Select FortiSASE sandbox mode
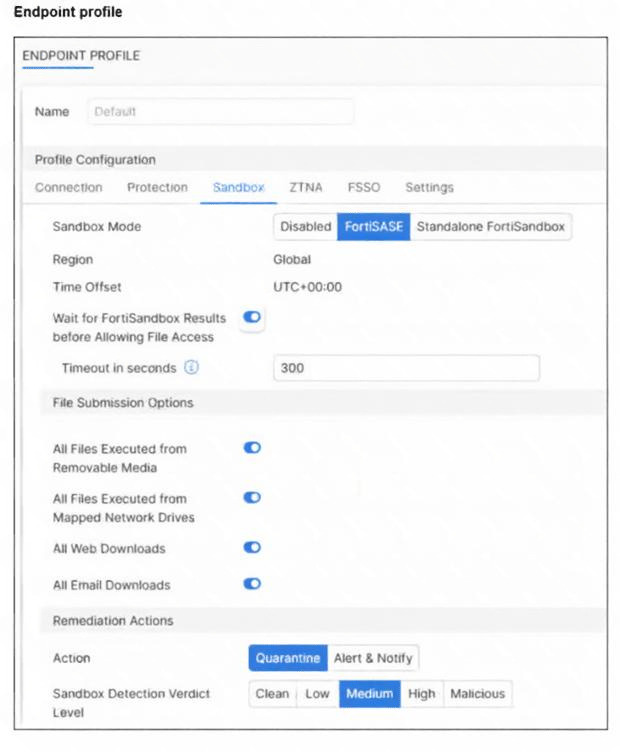The height and width of the screenshot is (752, 620). click(x=374, y=227)
